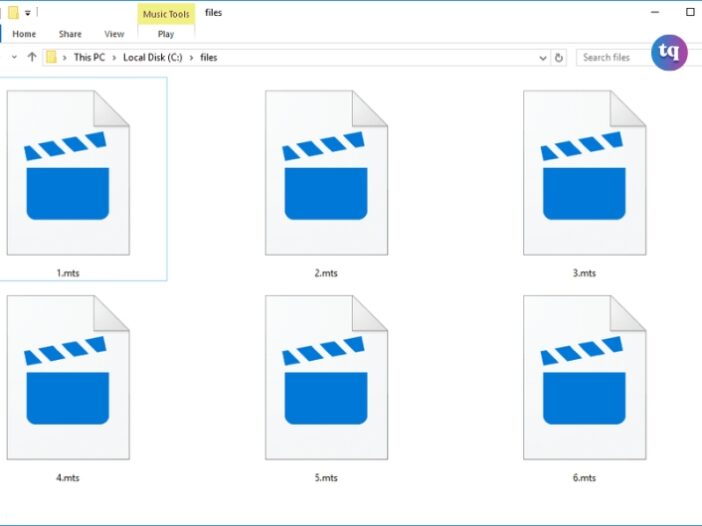Open the Play ribbon tab

pos(166,34)
